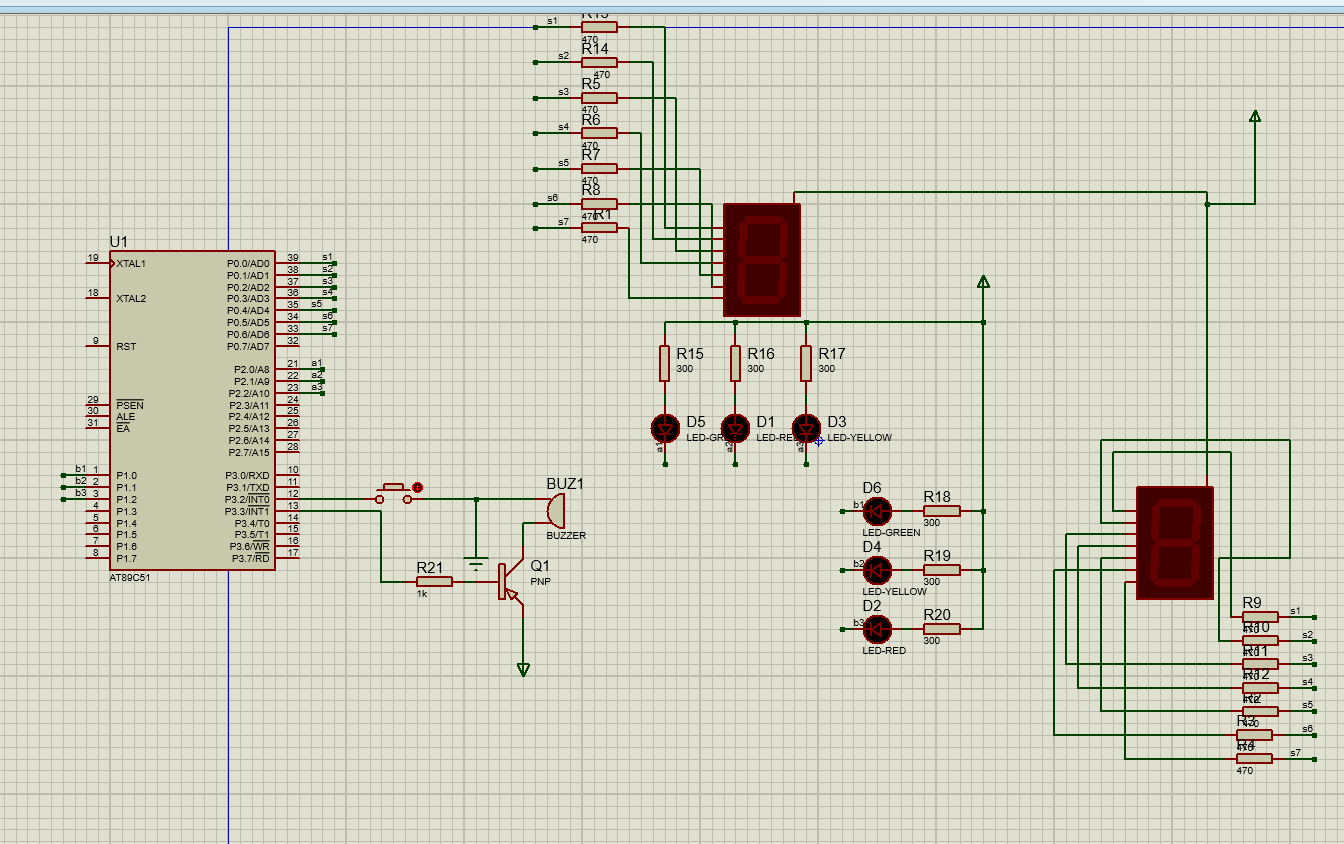
Task: Click the AT89C51 part name text
Action: pyautogui.click(x=132, y=577)
